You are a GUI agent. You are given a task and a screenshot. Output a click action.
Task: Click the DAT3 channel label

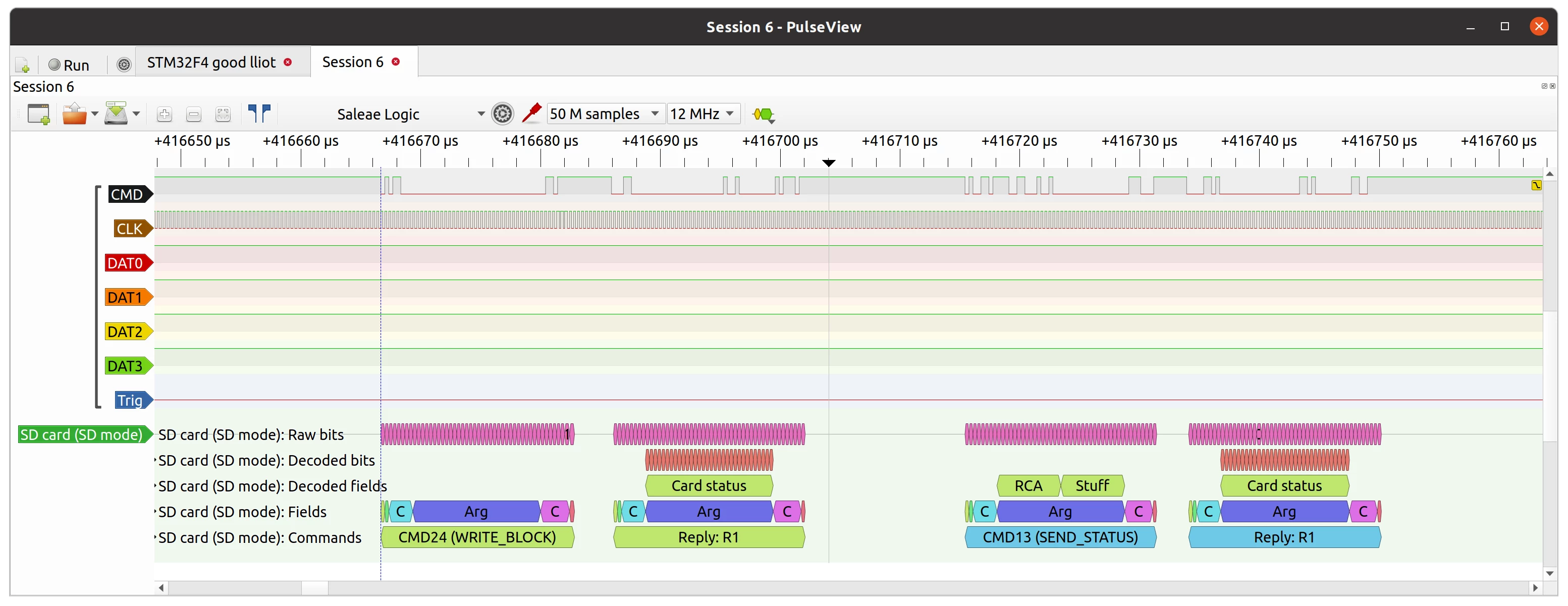pyautogui.click(x=128, y=366)
